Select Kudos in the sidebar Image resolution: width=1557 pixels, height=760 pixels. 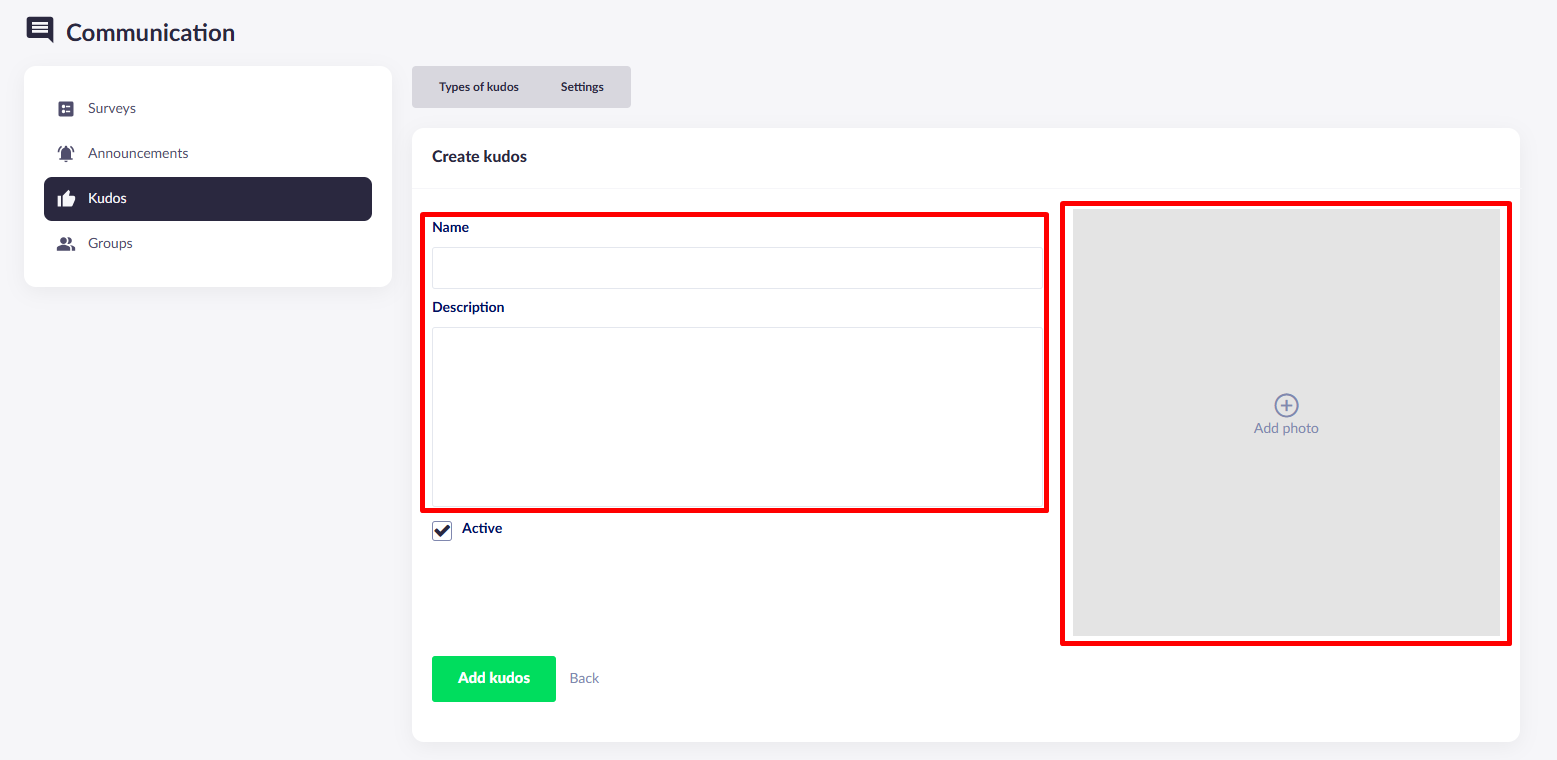coord(208,199)
